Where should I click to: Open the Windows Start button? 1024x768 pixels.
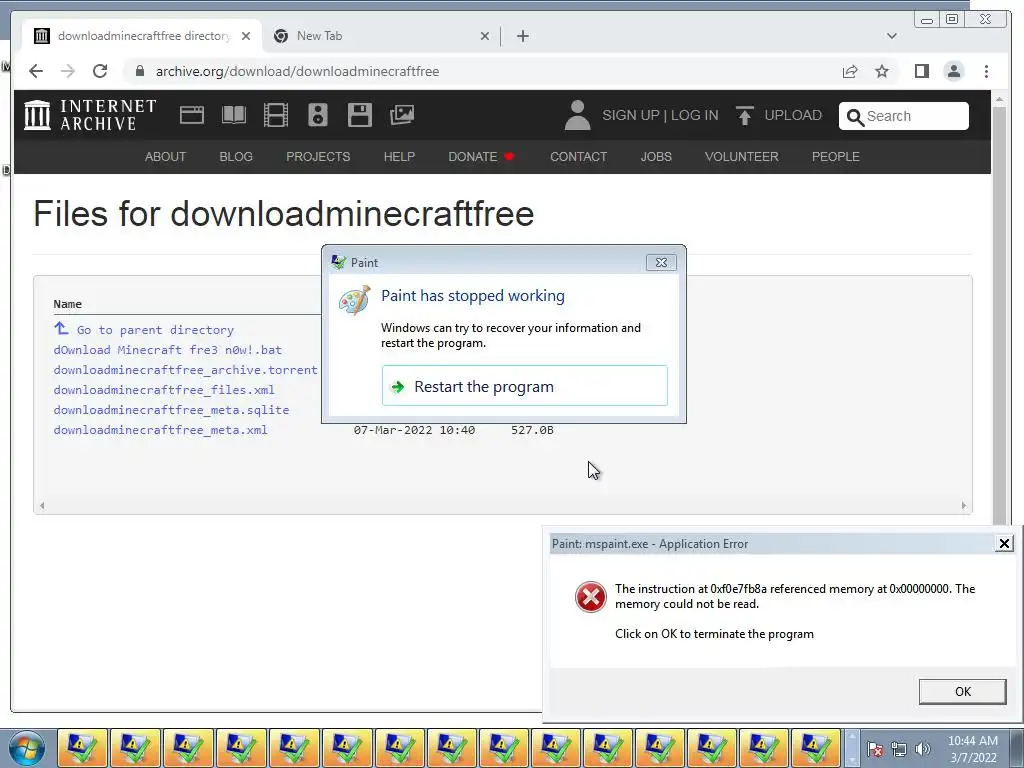[26, 748]
